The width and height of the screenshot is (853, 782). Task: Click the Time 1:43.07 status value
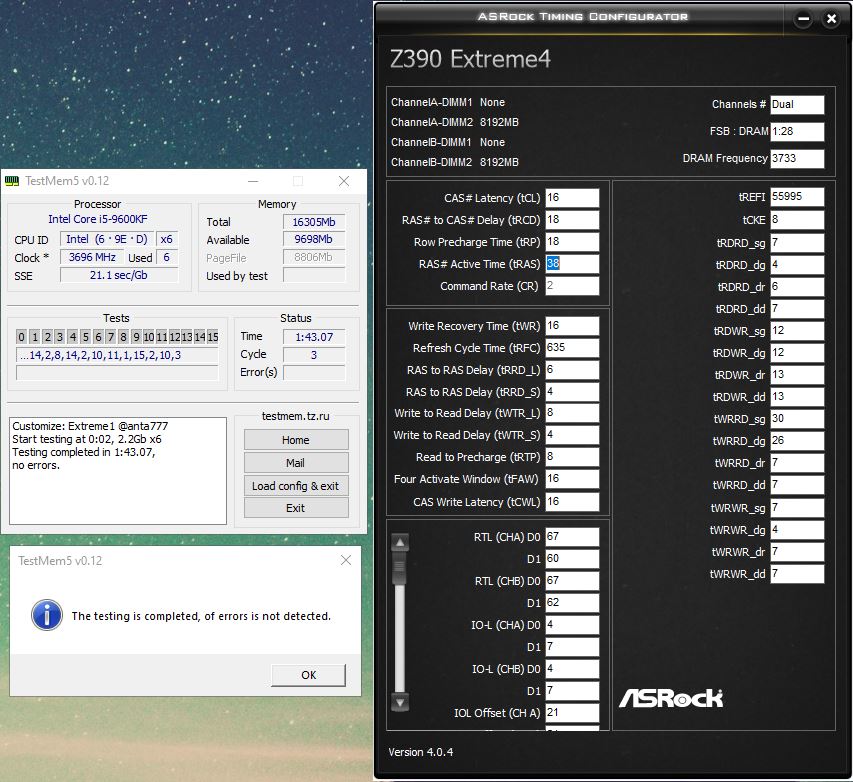point(314,337)
